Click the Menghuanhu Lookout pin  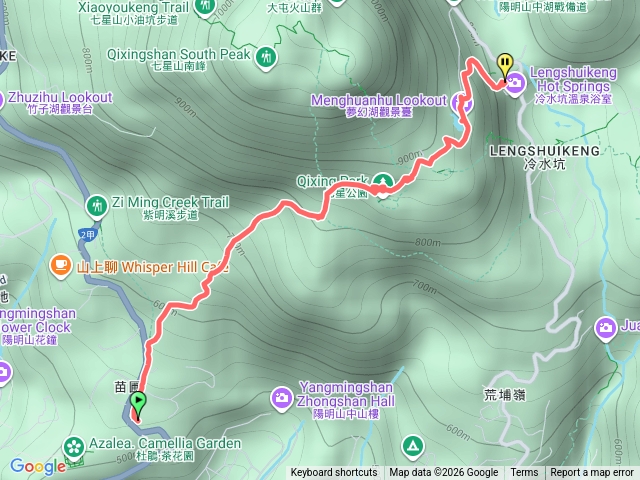[462, 102]
